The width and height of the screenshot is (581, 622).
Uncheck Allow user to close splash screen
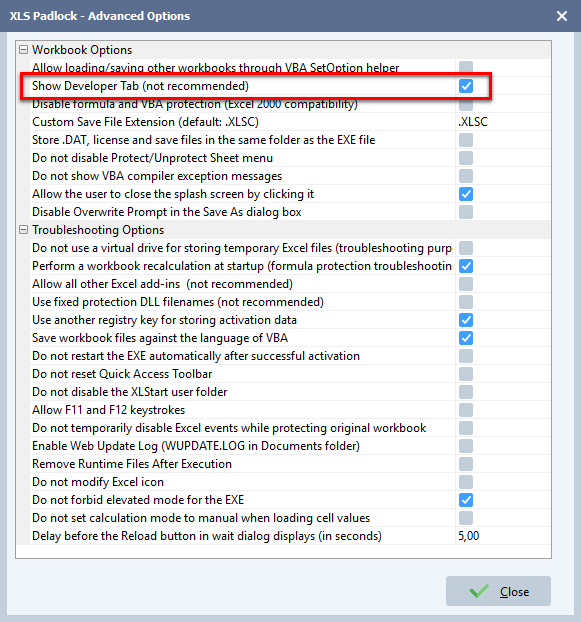click(466, 194)
